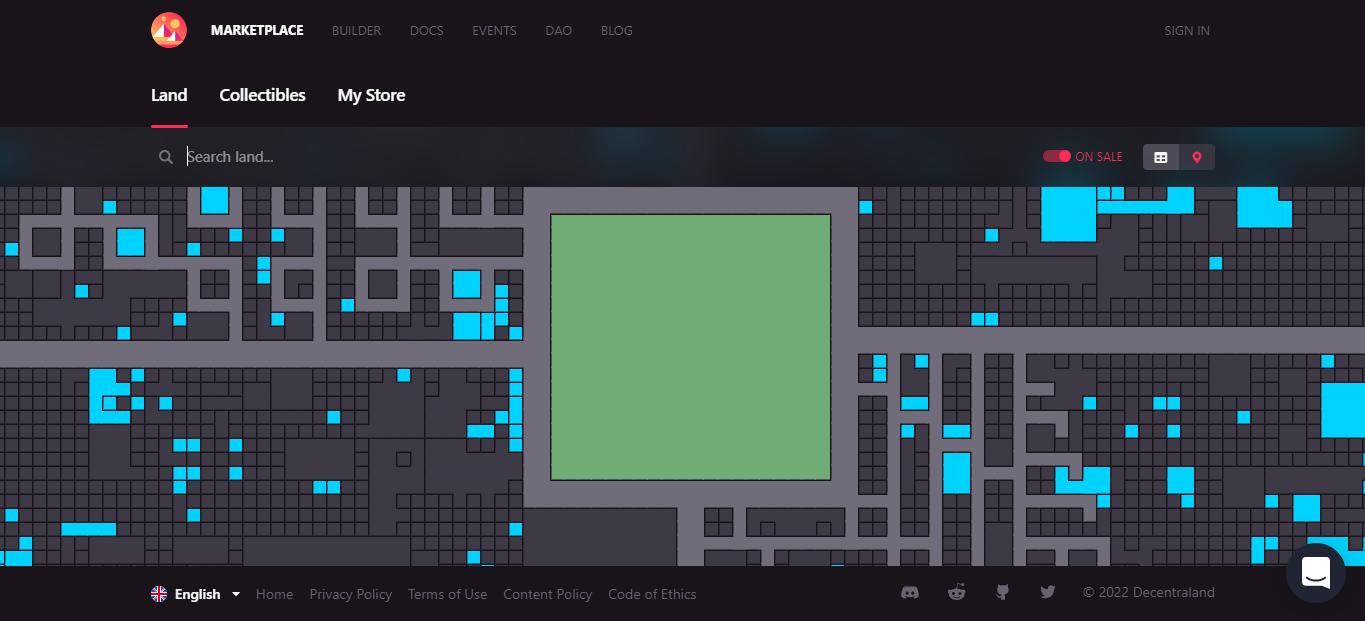Click the UK flag language icon

[159, 594]
